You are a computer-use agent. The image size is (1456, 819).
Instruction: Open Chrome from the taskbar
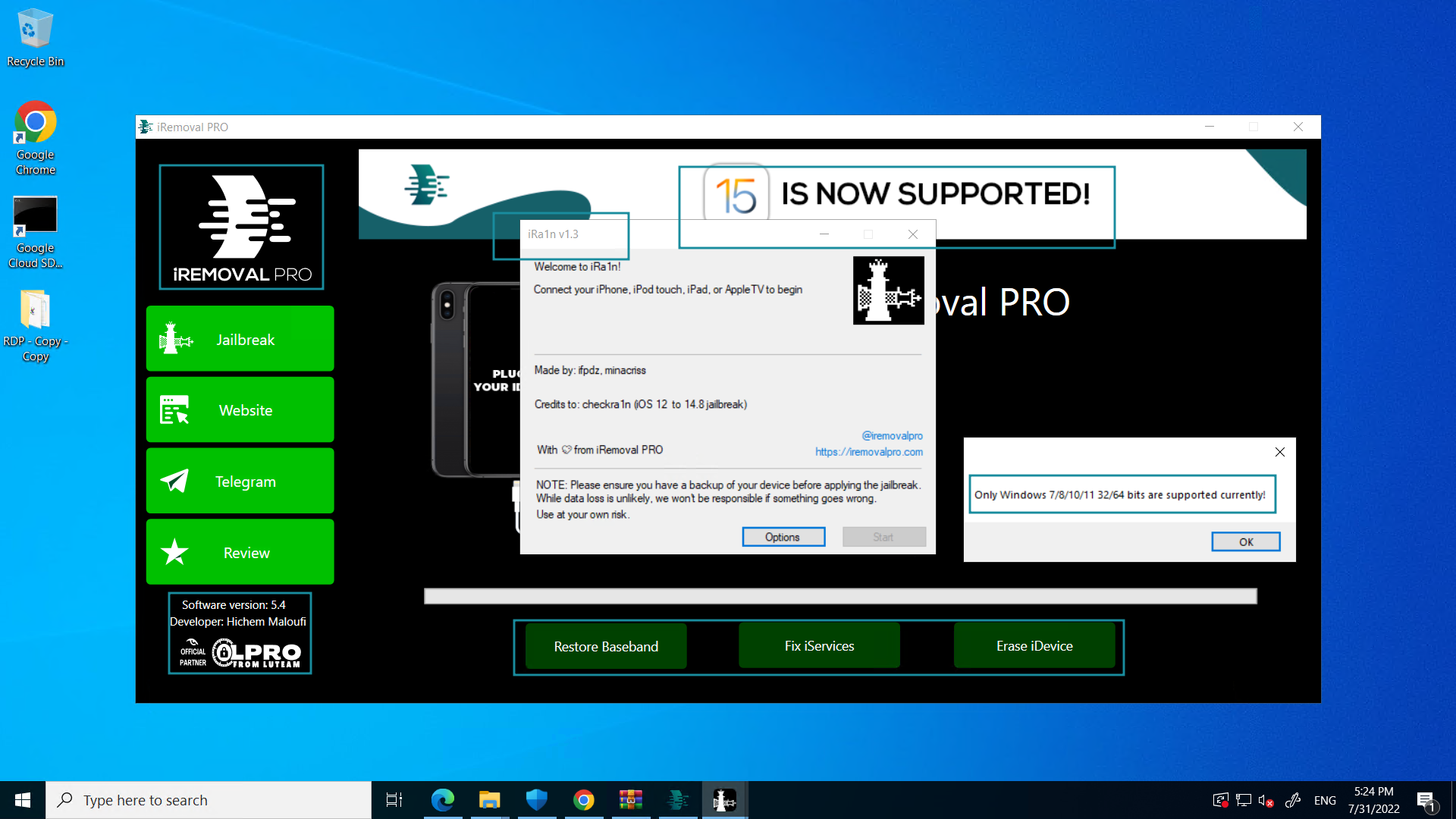click(x=584, y=800)
